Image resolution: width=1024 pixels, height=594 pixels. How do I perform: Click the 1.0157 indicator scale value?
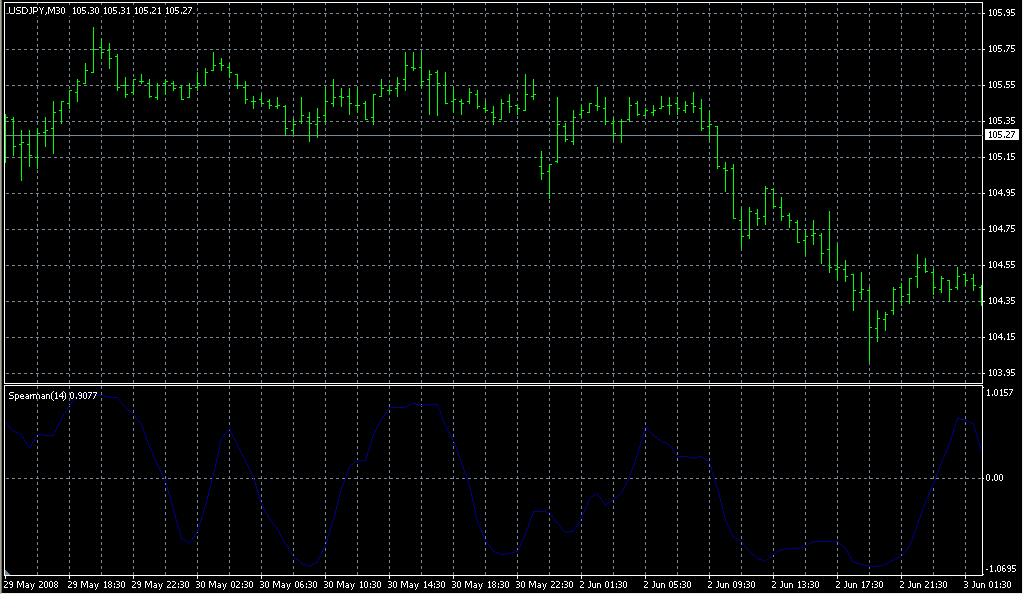pos(1001,393)
